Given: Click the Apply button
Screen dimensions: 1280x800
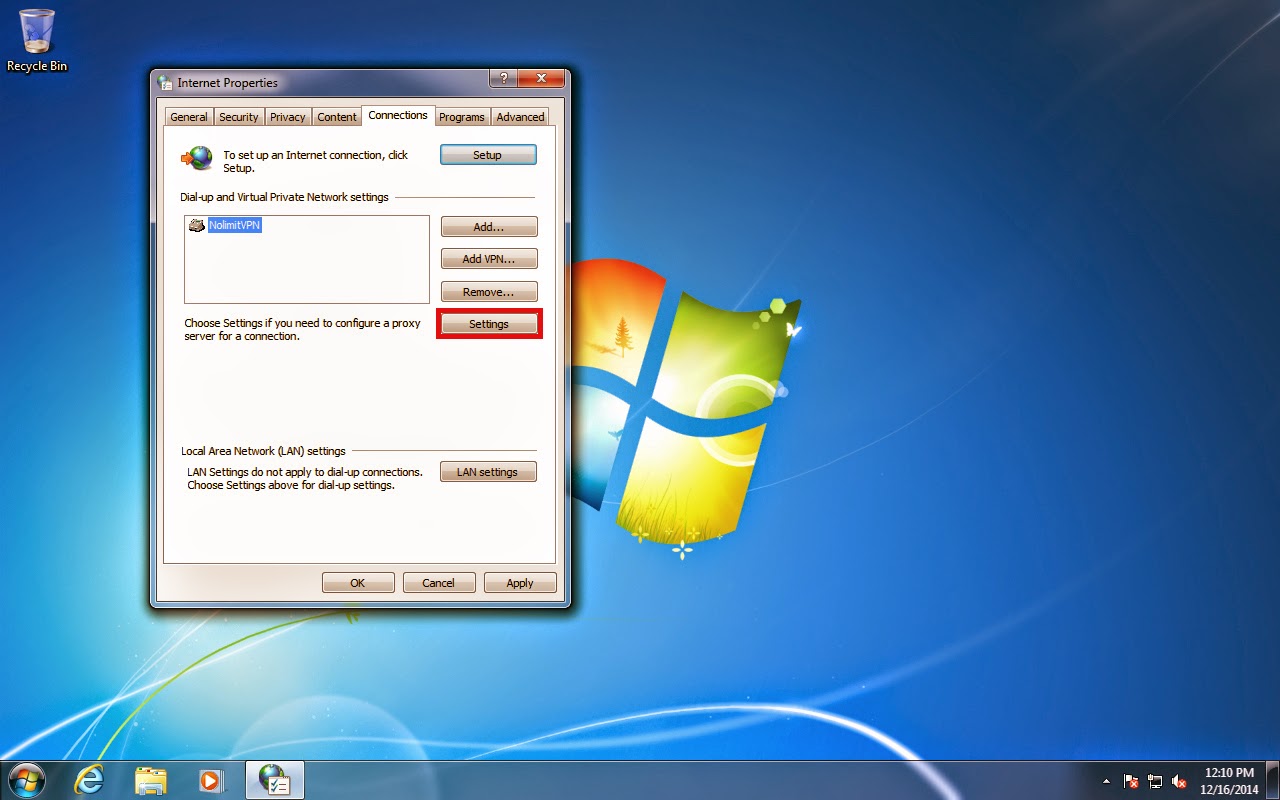Looking at the screenshot, I should click(520, 583).
